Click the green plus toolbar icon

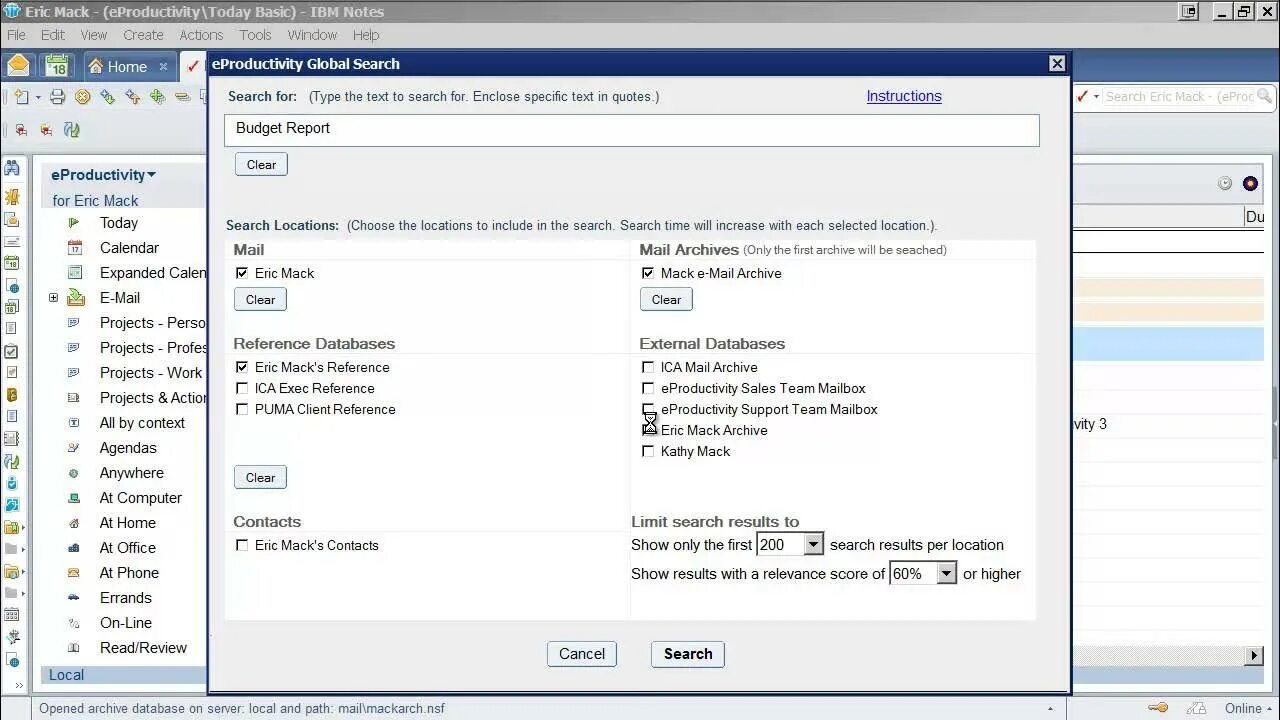[x=157, y=97]
